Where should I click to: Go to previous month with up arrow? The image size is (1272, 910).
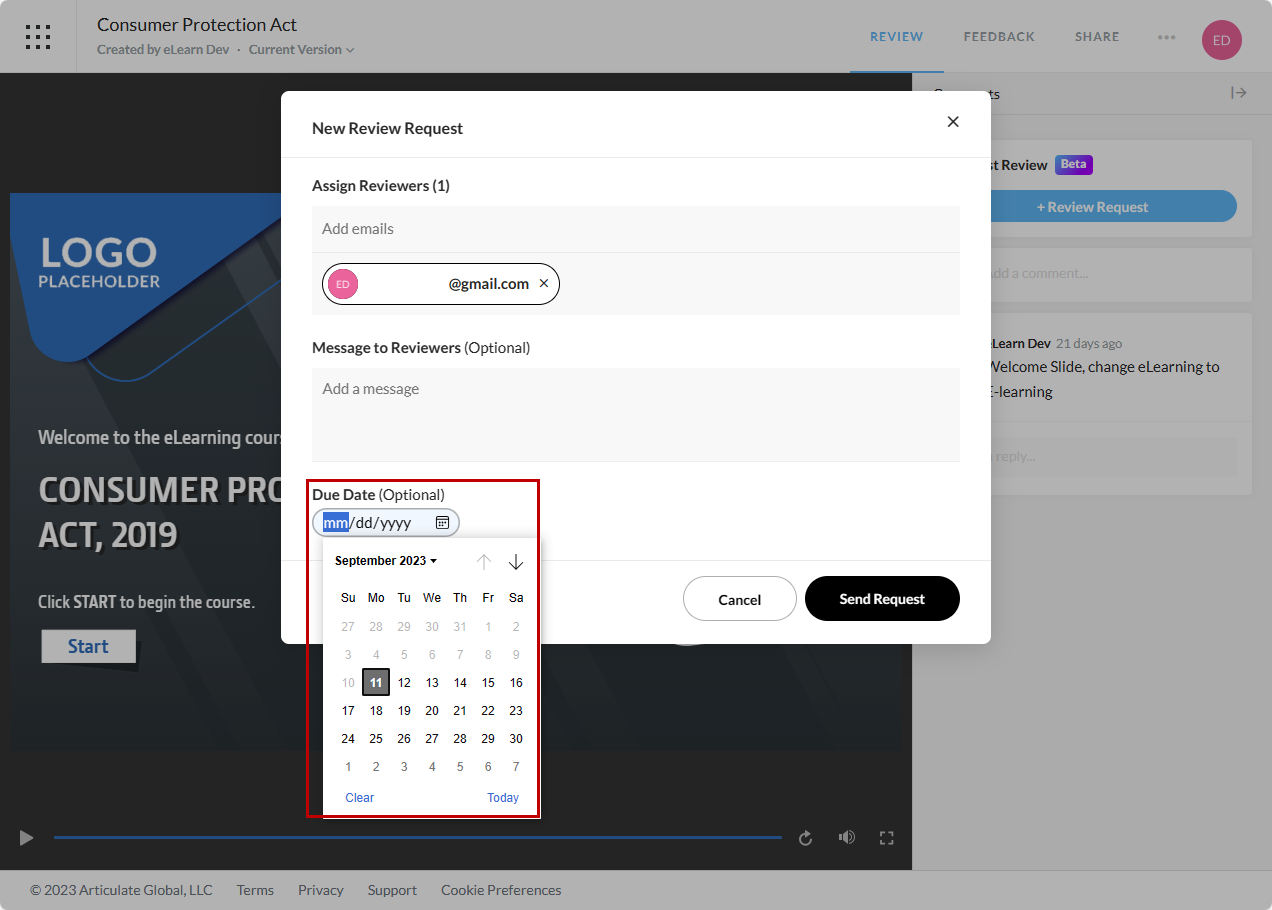484,562
